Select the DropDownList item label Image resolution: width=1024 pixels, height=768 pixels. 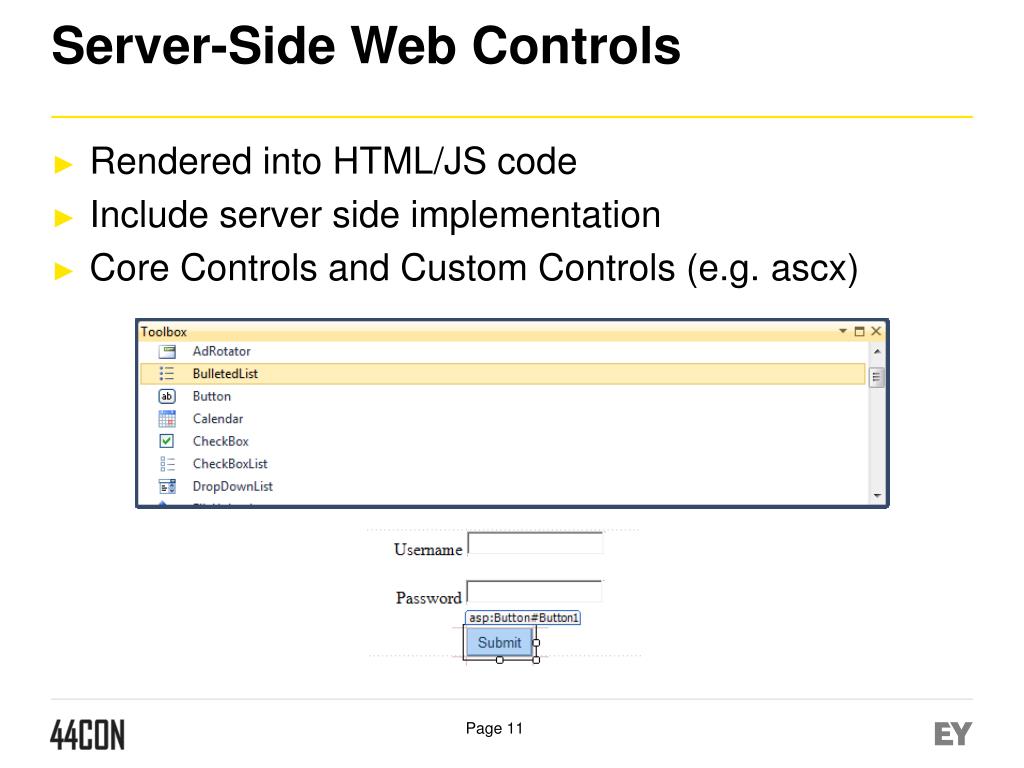pos(232,487)
